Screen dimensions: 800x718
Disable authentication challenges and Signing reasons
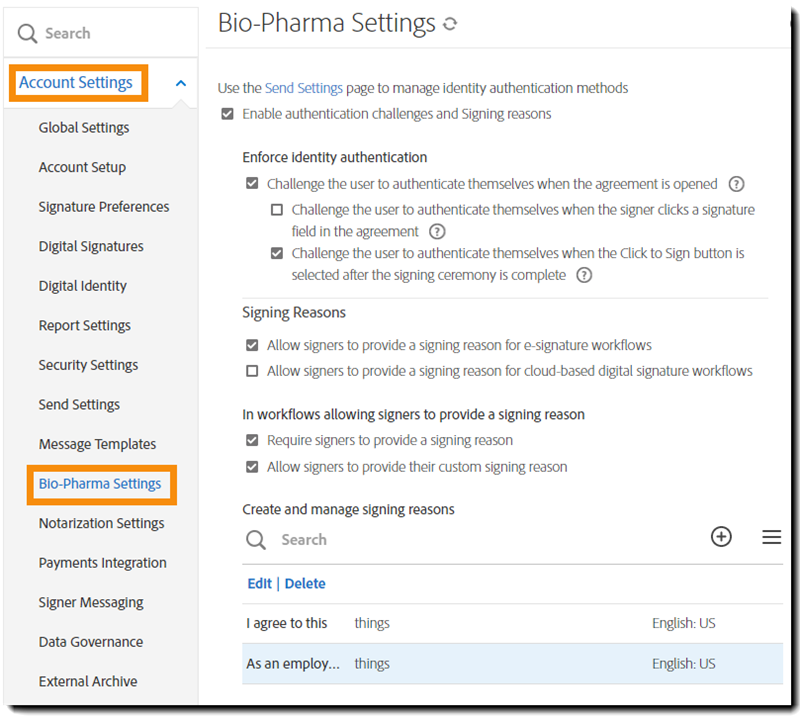[x=226, y=114]
